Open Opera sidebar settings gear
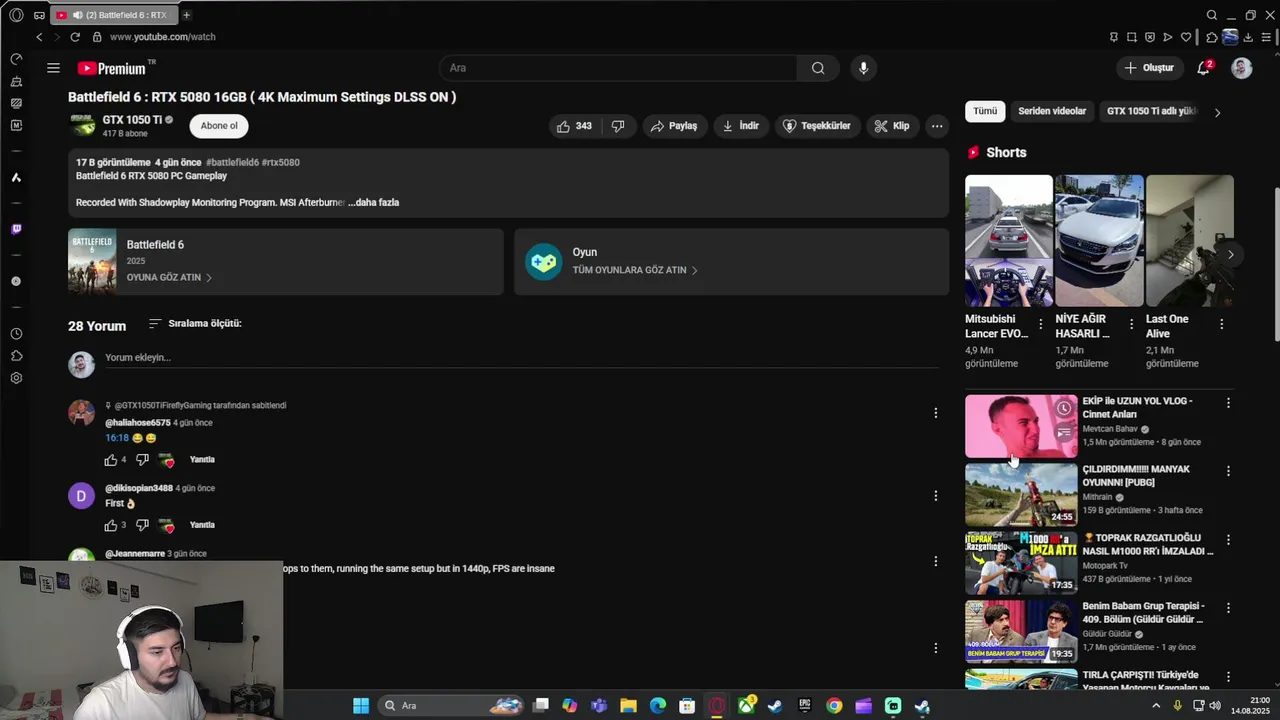This screenshot has height=720, width=1280. (16, 378)
